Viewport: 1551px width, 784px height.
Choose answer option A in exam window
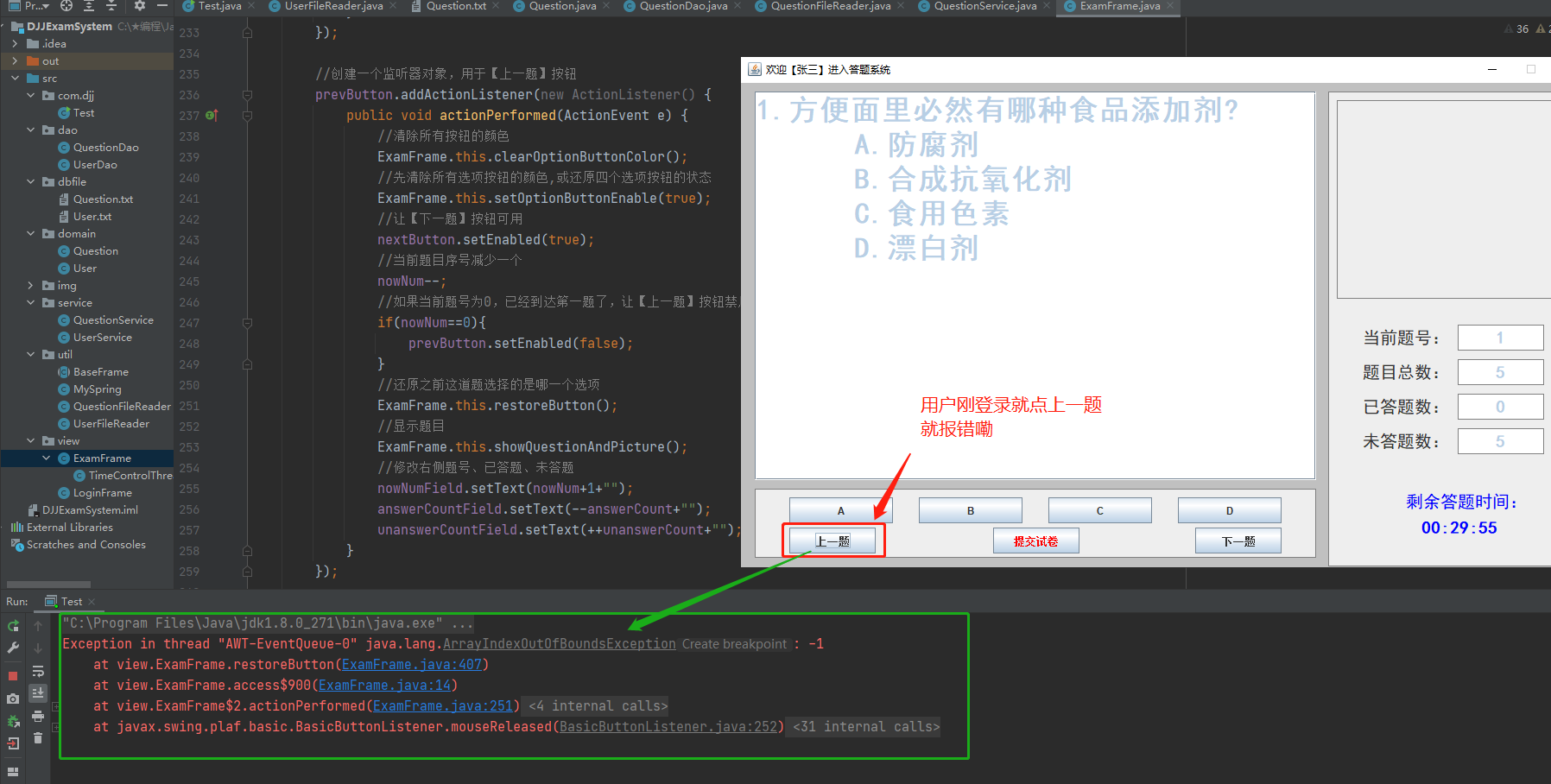click(841, 510)
